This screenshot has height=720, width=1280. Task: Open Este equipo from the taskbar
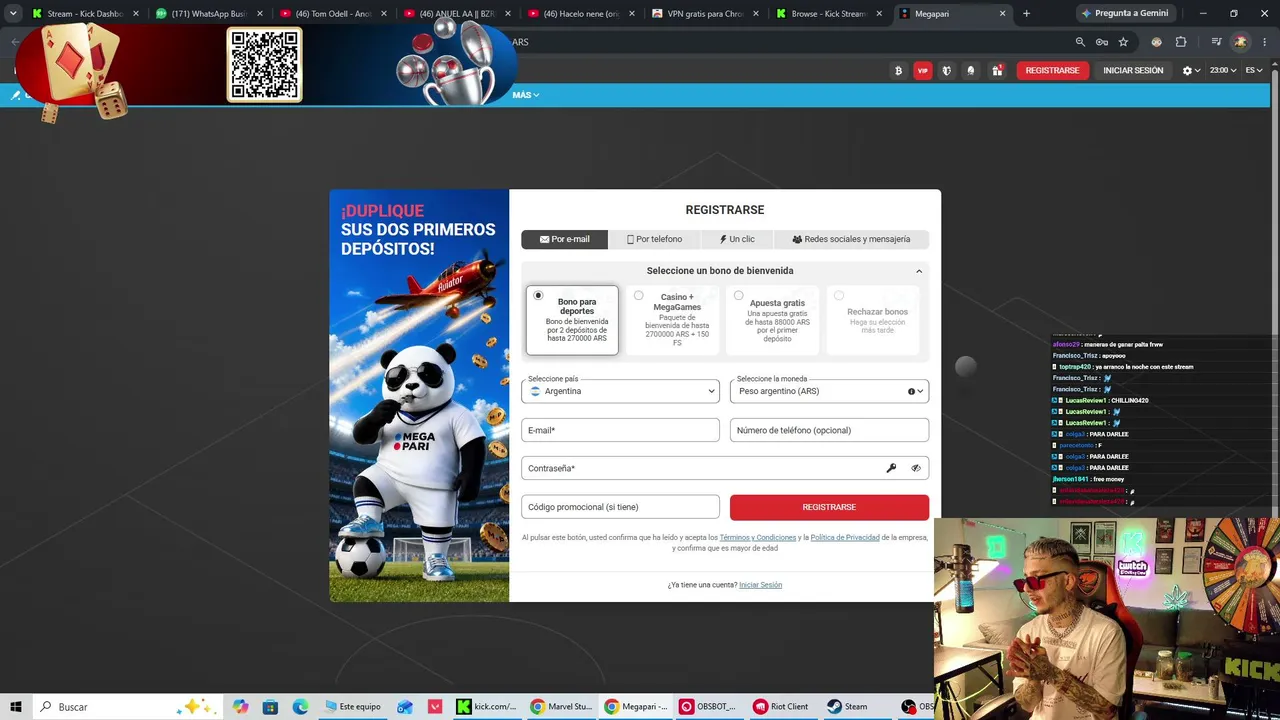pyautogui.click(x=352, y=706)
